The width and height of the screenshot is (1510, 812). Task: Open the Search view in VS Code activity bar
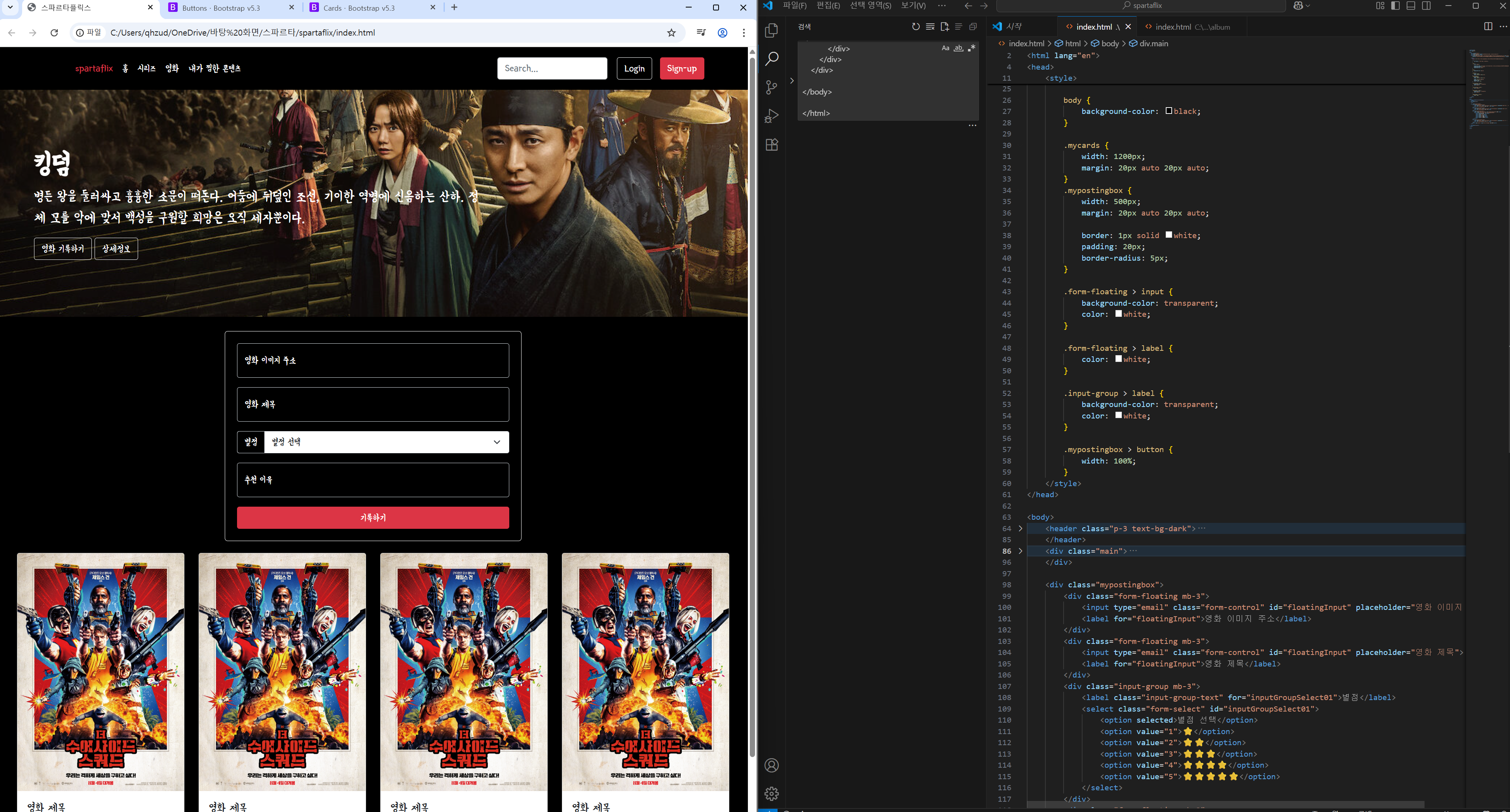coord(771,59)
